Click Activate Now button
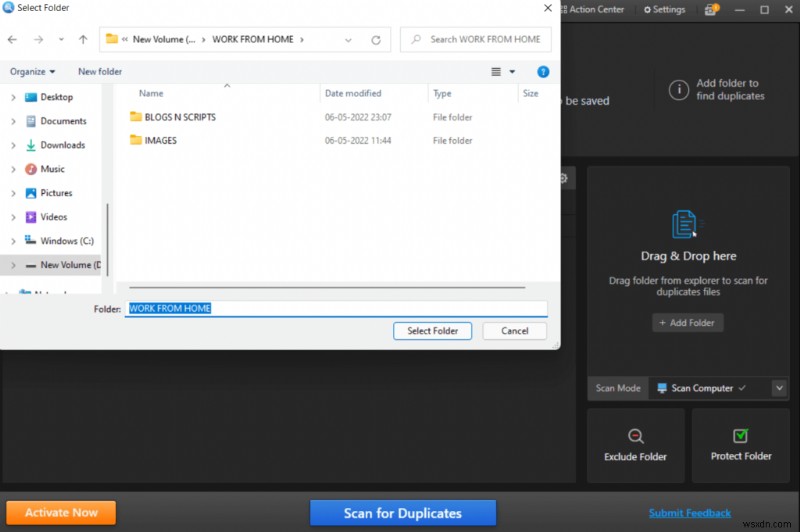 click(x=61, y=513)
